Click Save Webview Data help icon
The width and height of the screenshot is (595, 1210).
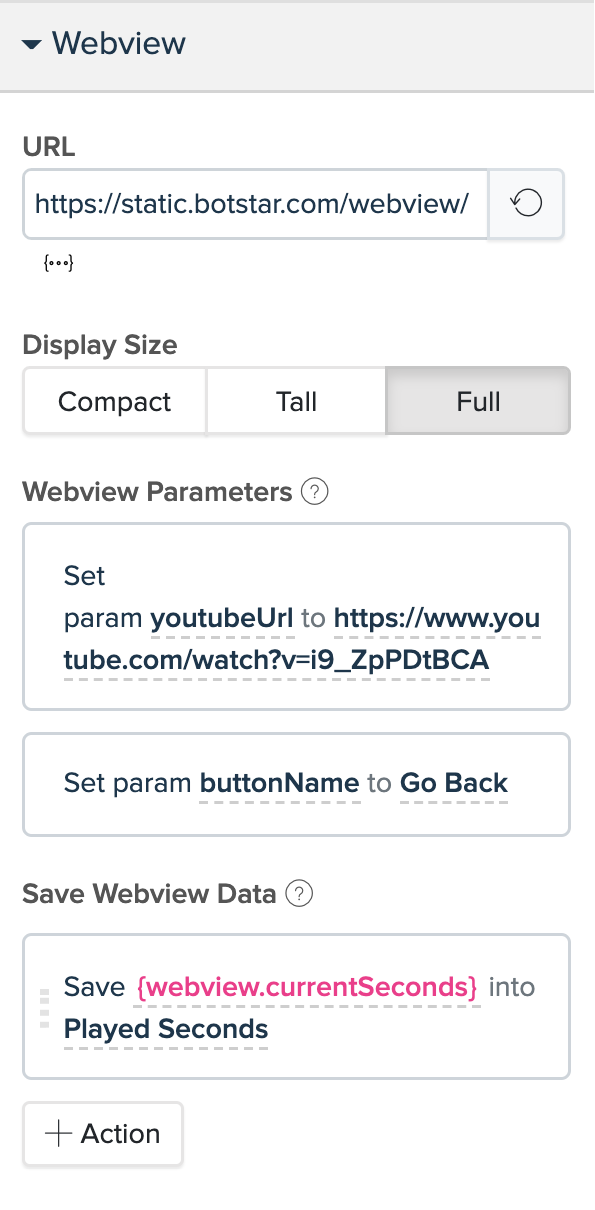[299, 894]
